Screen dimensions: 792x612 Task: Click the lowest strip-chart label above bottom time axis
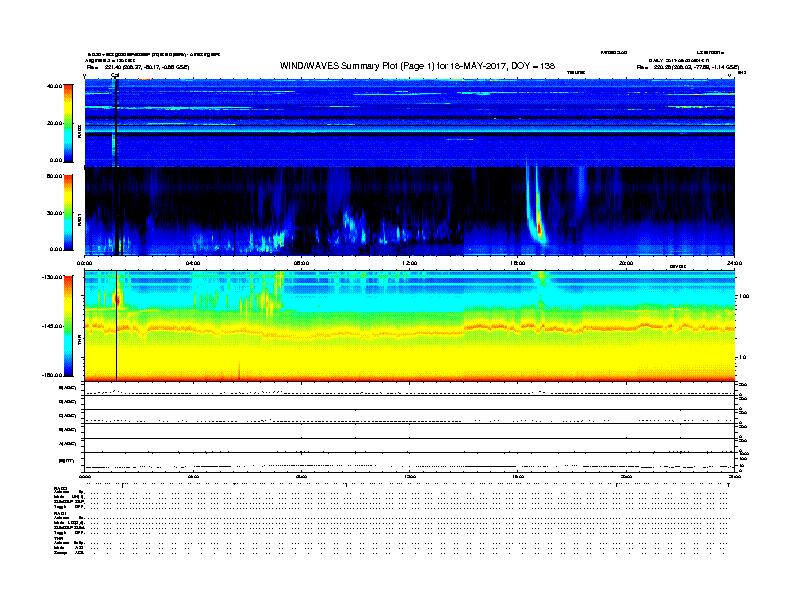click(x=66, y=461)
